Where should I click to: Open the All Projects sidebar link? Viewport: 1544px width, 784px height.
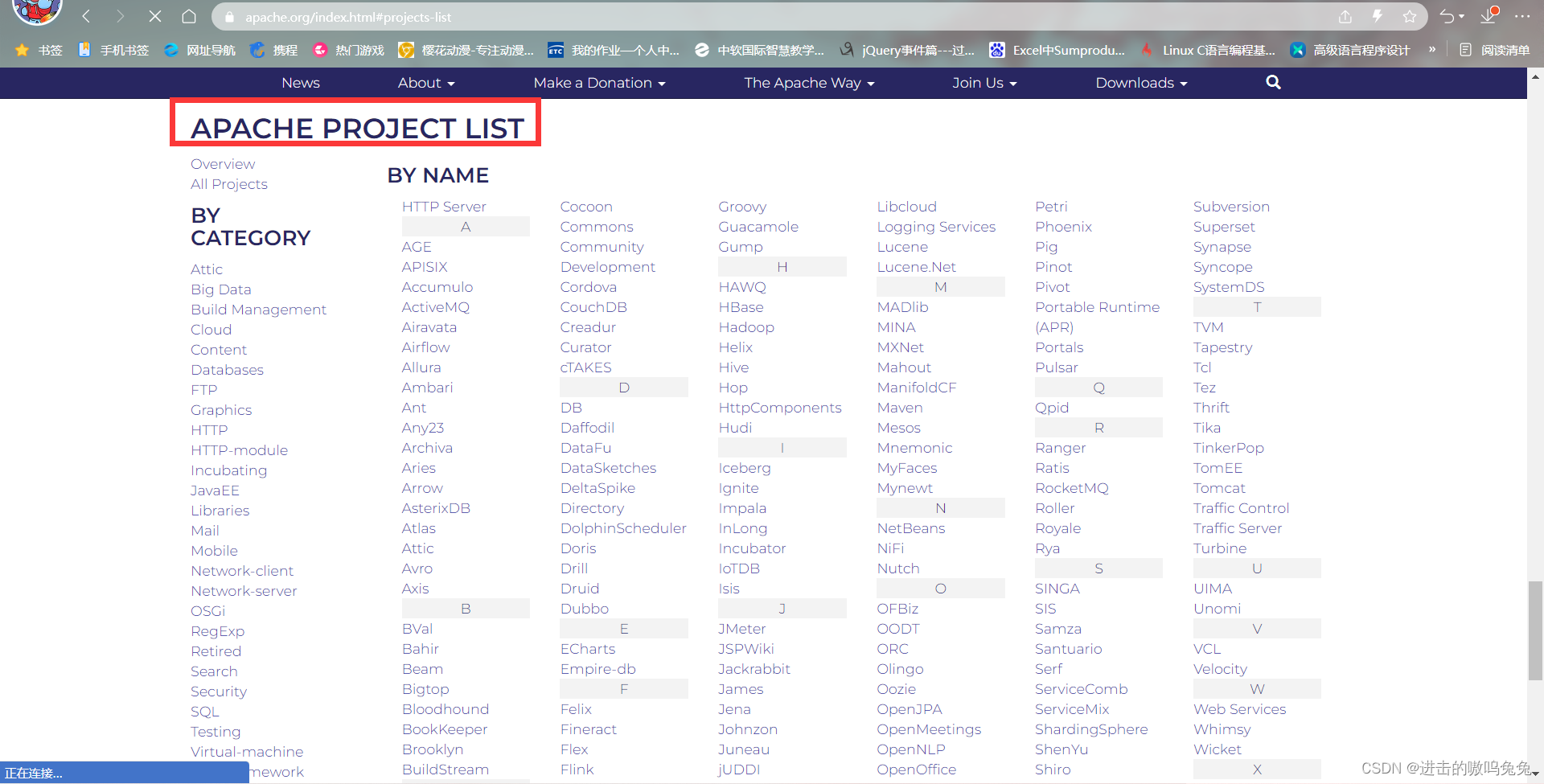229,184
